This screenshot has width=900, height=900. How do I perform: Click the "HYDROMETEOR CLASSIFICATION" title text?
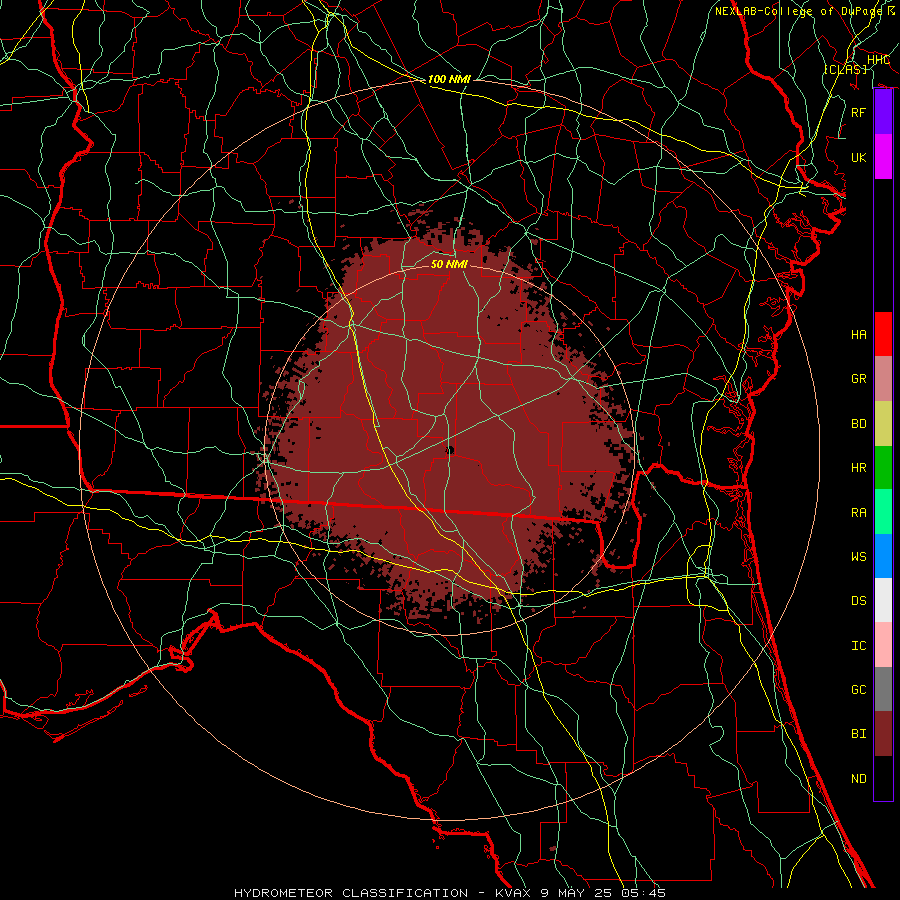click(x=351, y=893)
